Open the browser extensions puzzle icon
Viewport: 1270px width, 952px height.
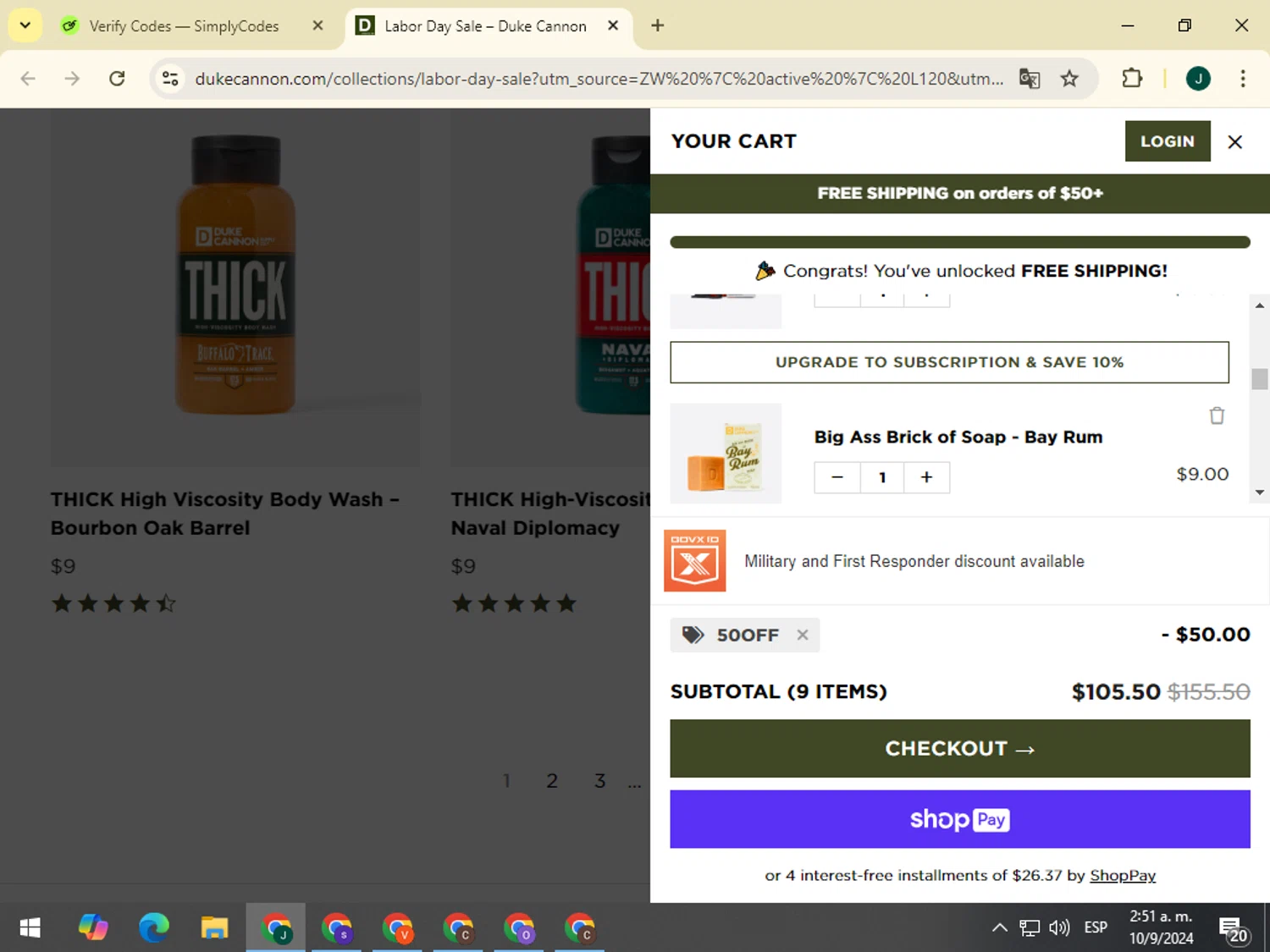click(1131, 79)
